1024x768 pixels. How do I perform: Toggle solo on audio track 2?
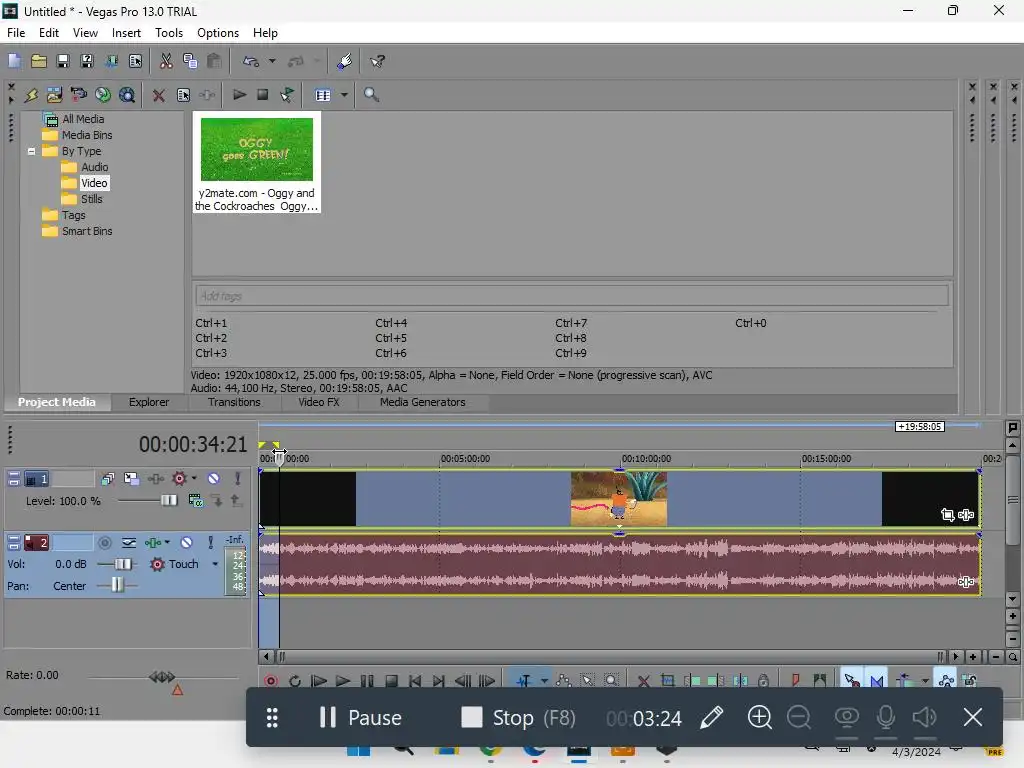(210, 542)
